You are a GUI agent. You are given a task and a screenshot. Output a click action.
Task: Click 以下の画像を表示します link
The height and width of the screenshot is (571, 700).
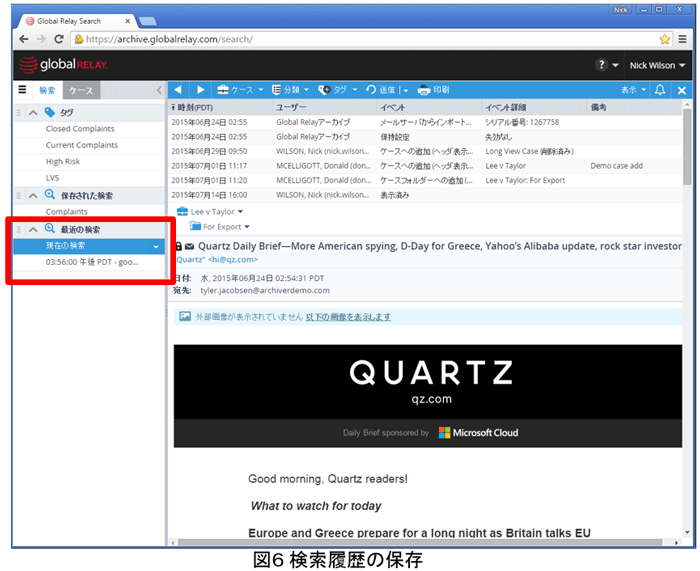[x=348, y=317]
